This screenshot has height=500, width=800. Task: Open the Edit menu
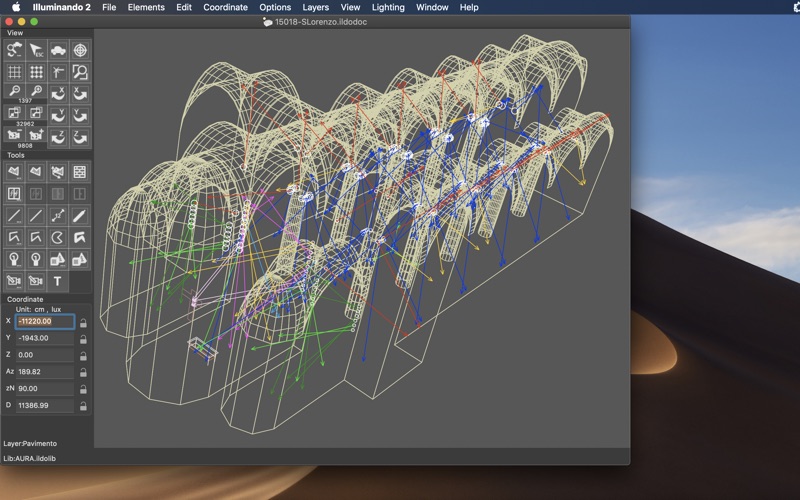[184, 7]
